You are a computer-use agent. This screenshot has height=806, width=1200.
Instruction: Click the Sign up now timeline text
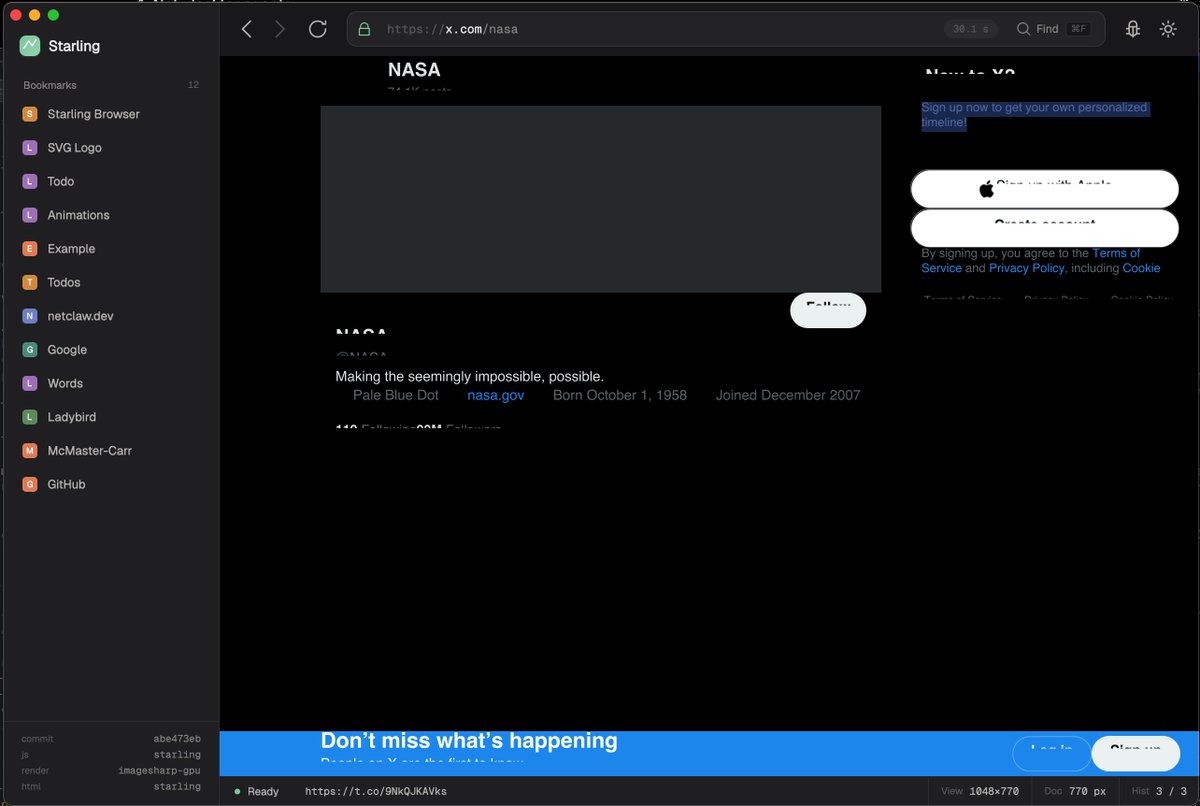pos(1034,115)
